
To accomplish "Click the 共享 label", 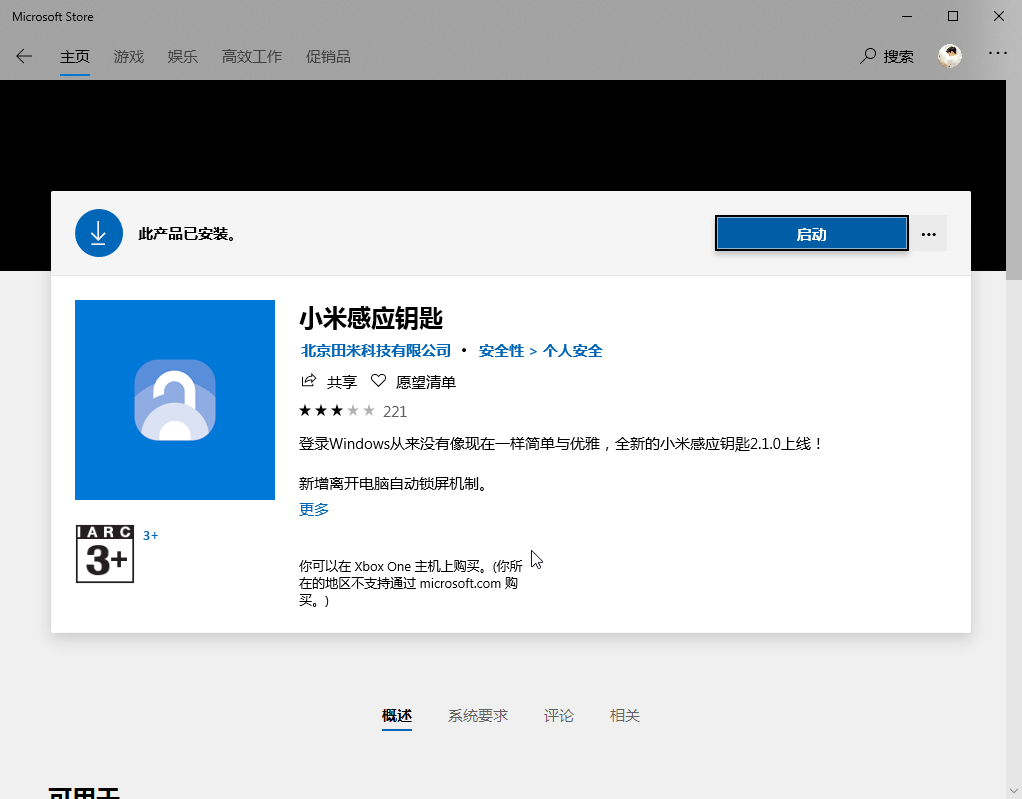I will pyautogui.click(x=342, y=382).
